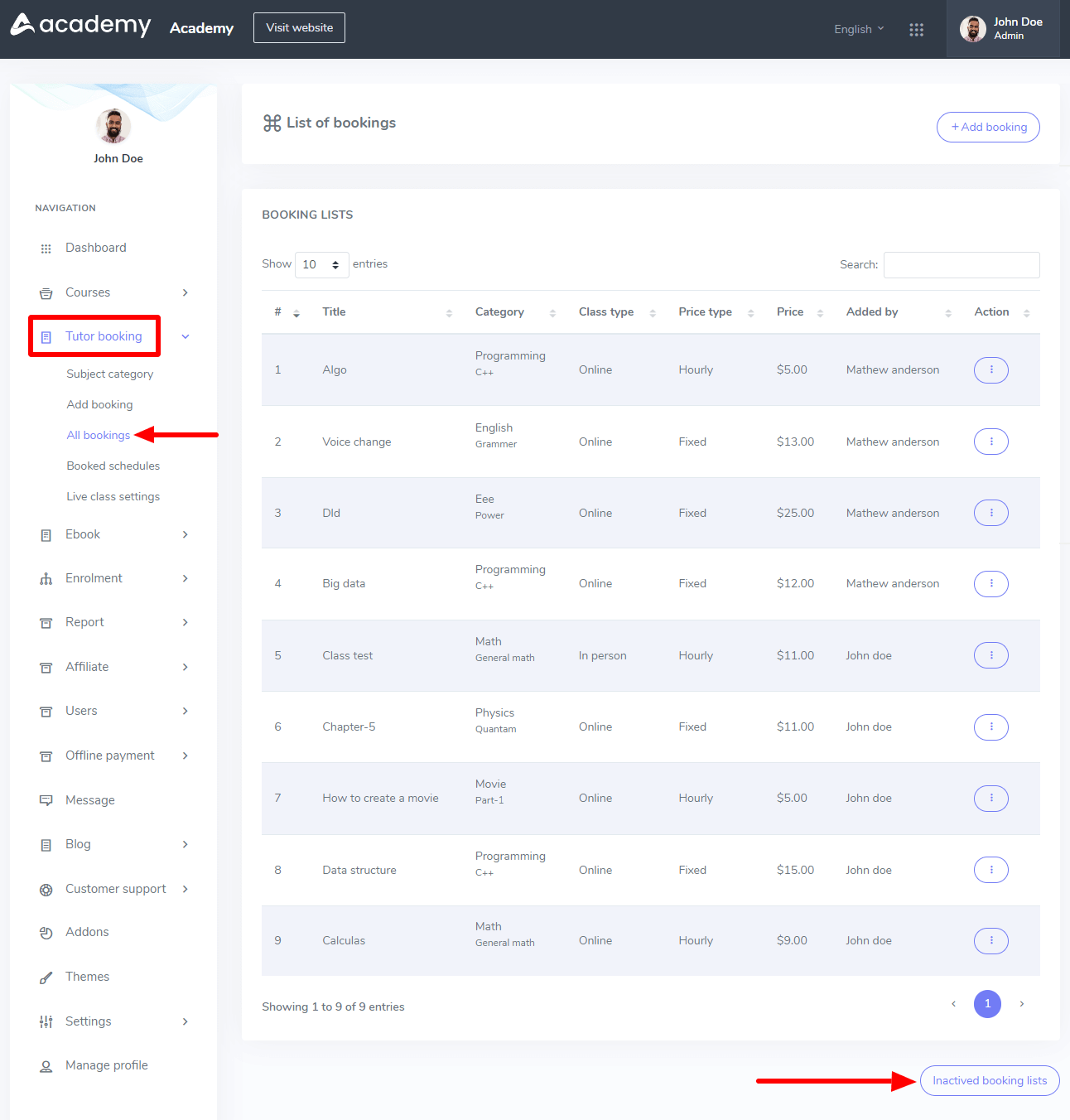Open the action menu for Algo booking
This screenshot has height=1120, width=1070.
point(990,370)
